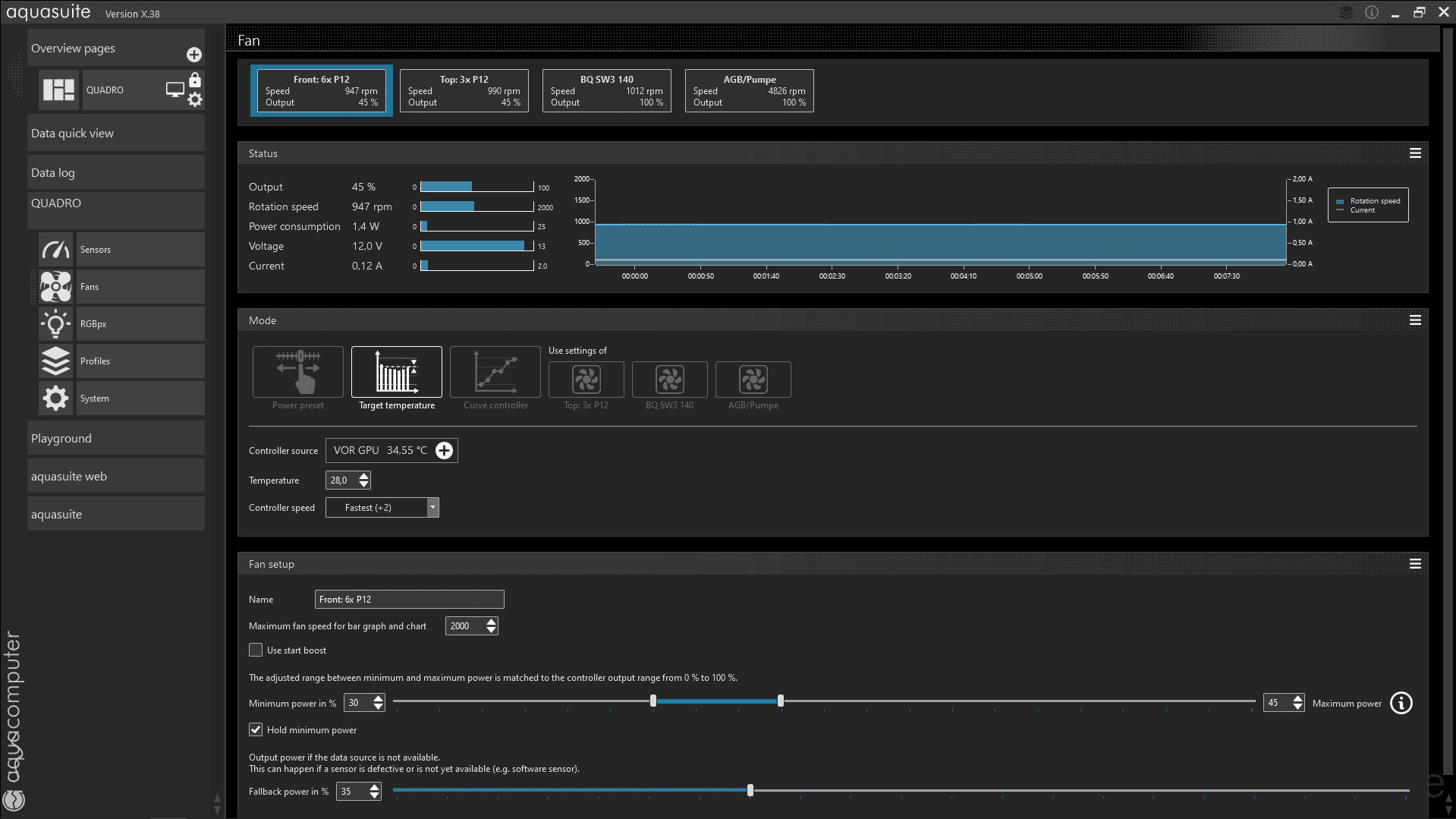Increase Fallback power stepper
Image resolution: width=1456 pixels, height=819 pixels.
pos(375,787)
